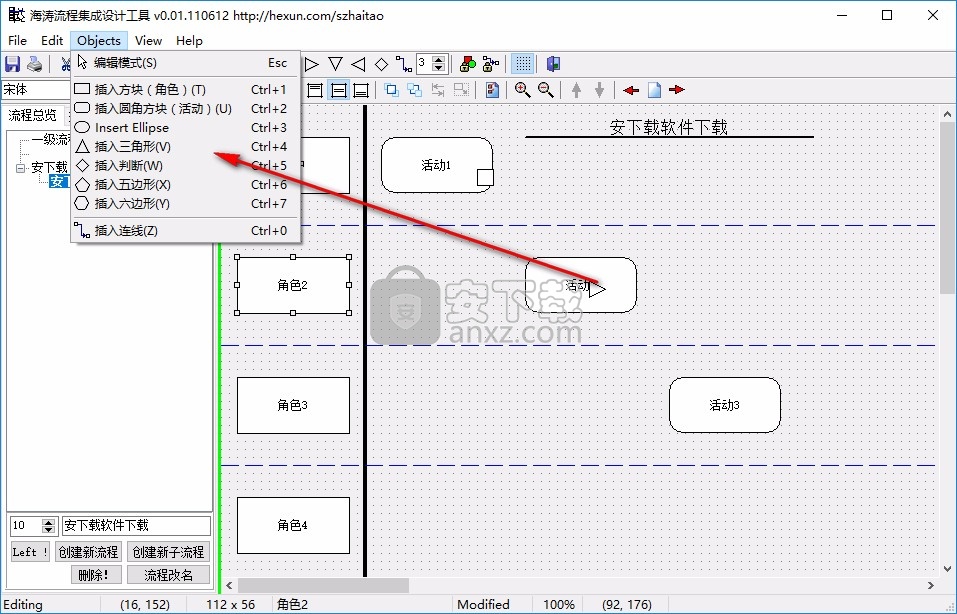Open the View menu
The height and width of the screenshot is (614, 957).
[148, 41]
